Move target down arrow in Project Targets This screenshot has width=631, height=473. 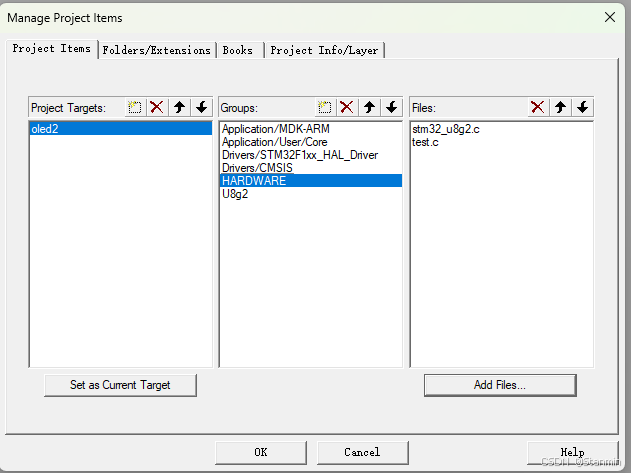pos(202,107)
